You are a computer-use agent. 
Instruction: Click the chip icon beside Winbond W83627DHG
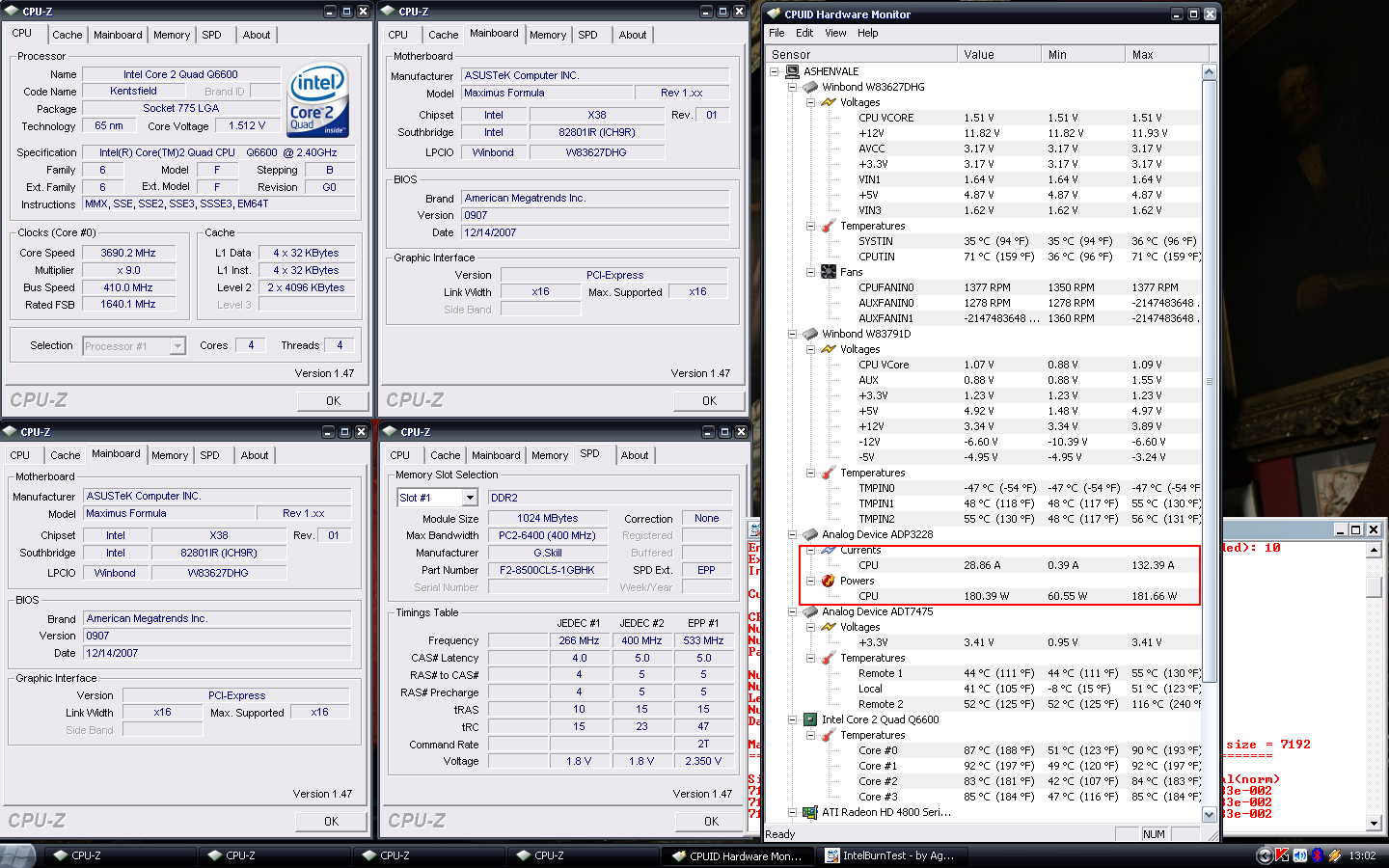click(810, 87)
